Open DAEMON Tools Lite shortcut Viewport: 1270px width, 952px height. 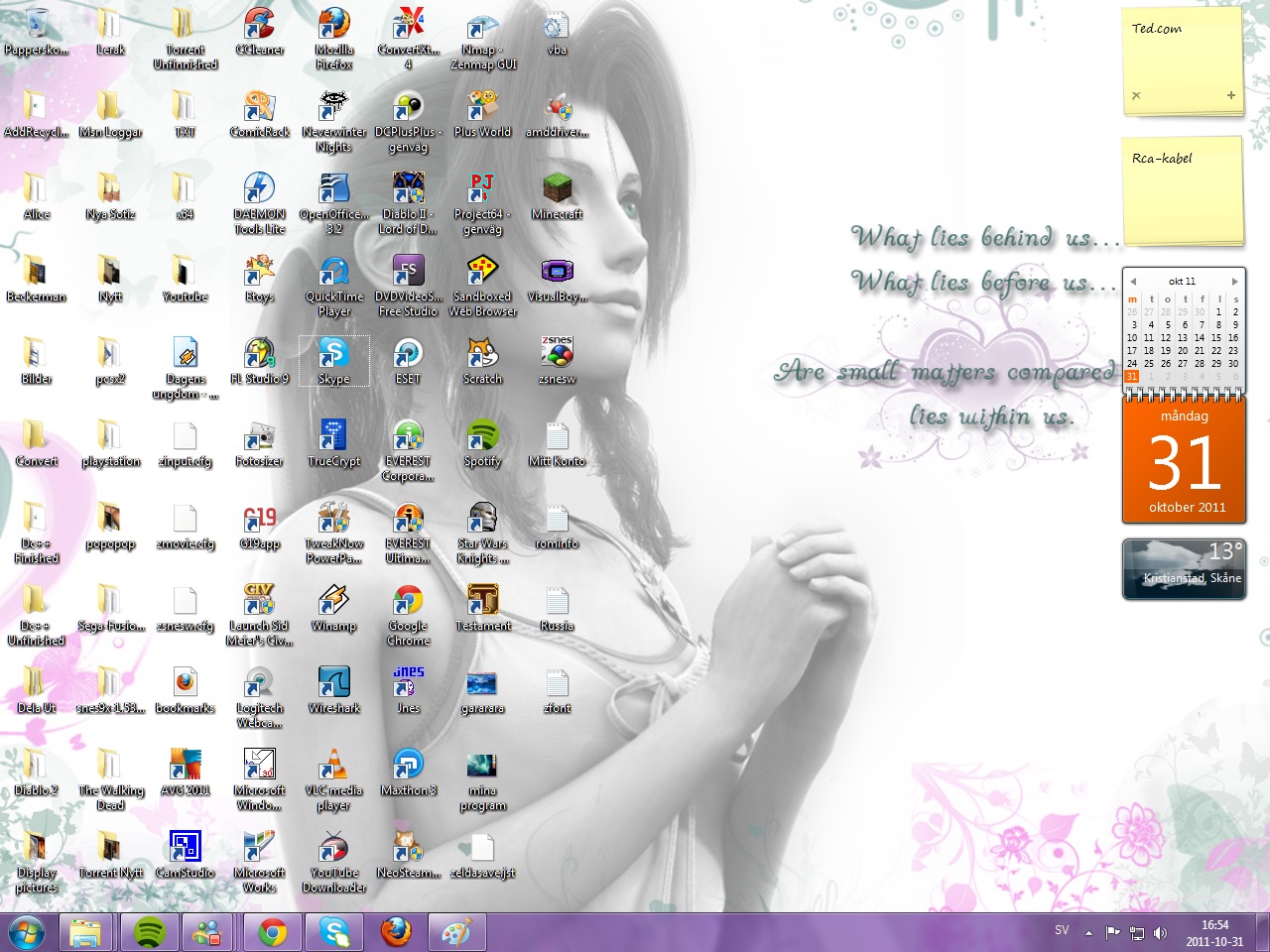259,190
